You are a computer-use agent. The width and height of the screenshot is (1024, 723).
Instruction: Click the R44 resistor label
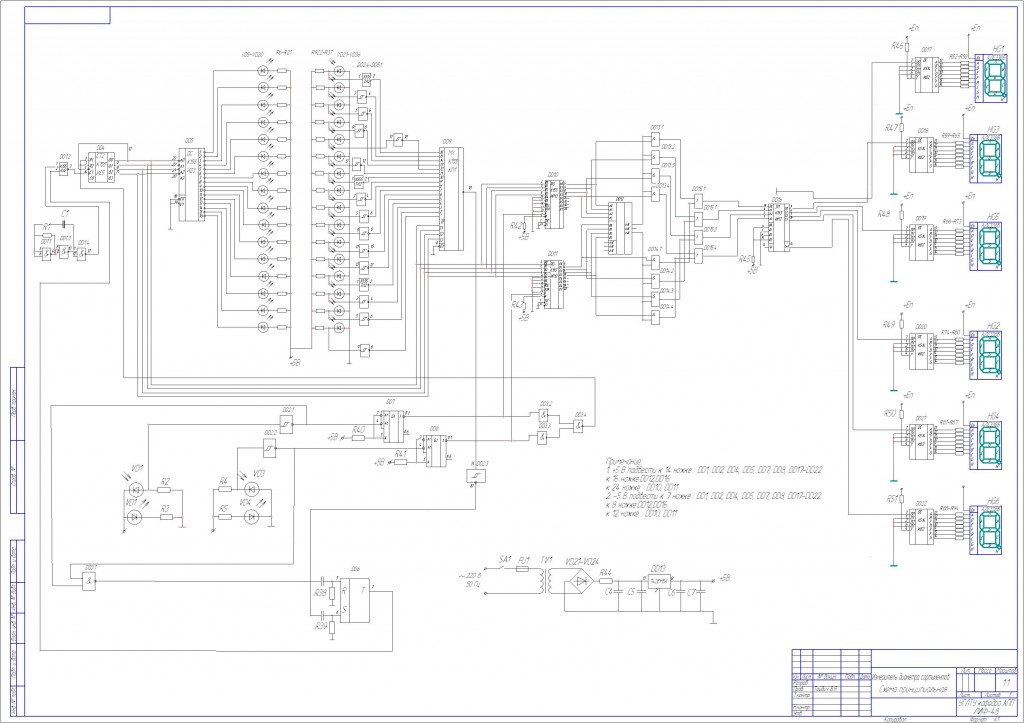605,571
